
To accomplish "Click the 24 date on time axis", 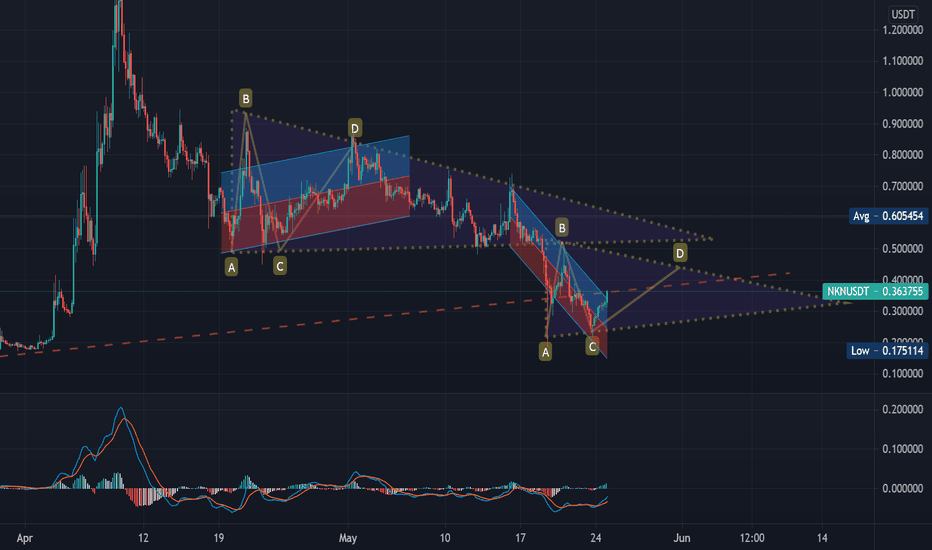I will (x=596, y=538).
